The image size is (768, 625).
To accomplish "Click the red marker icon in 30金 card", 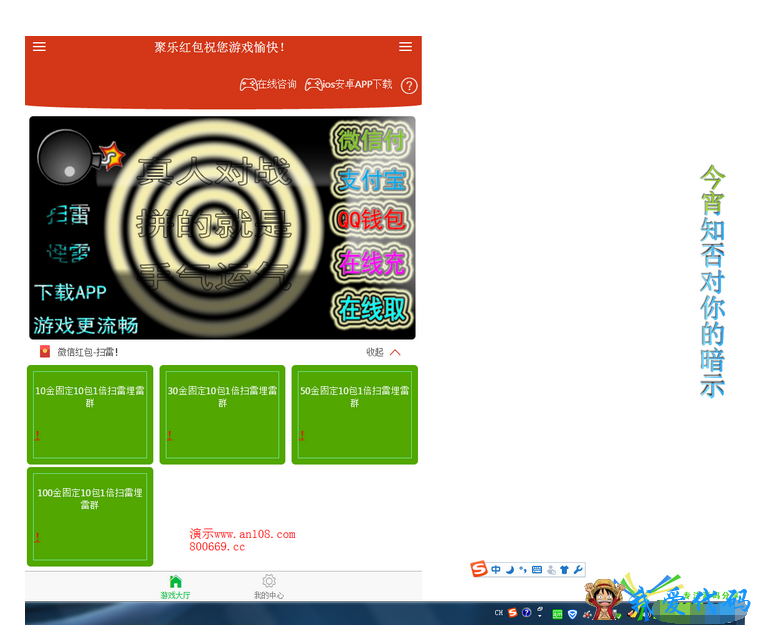I will 169,435.
